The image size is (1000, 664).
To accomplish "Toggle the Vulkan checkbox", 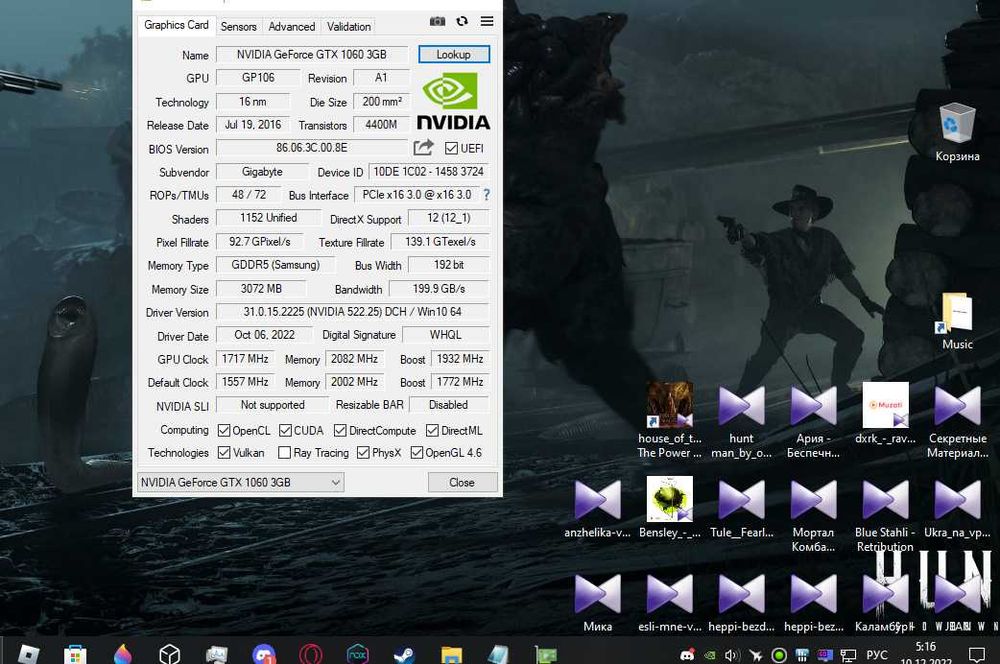I will (224, 453).
